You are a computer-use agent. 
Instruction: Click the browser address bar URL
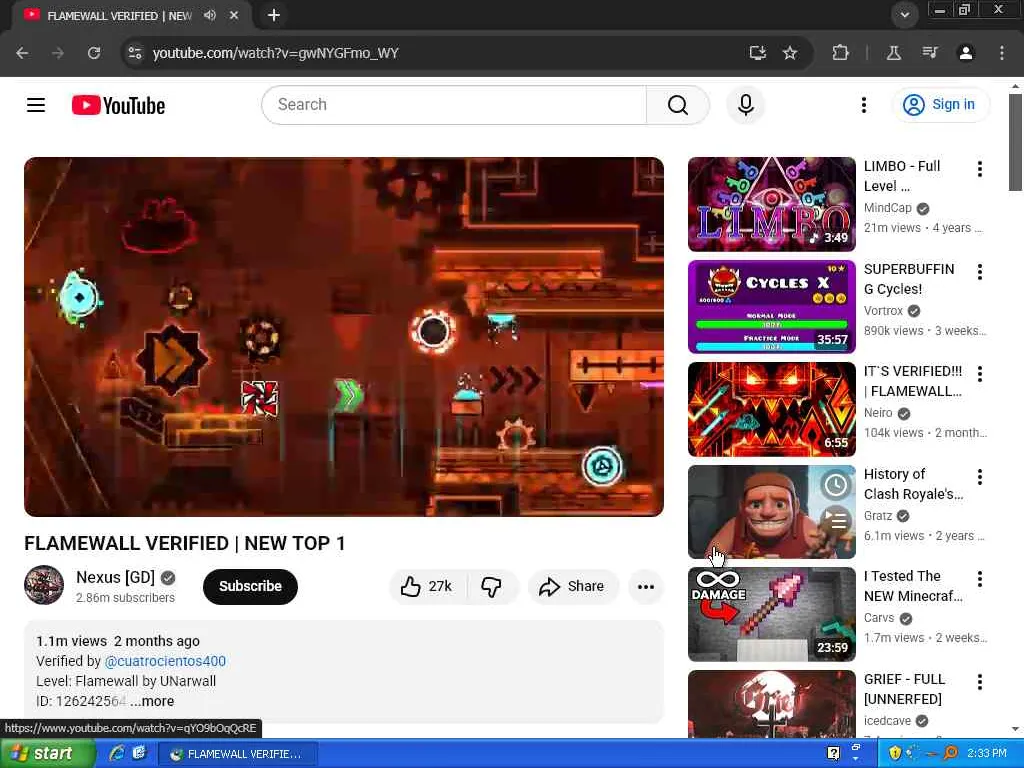276,53
